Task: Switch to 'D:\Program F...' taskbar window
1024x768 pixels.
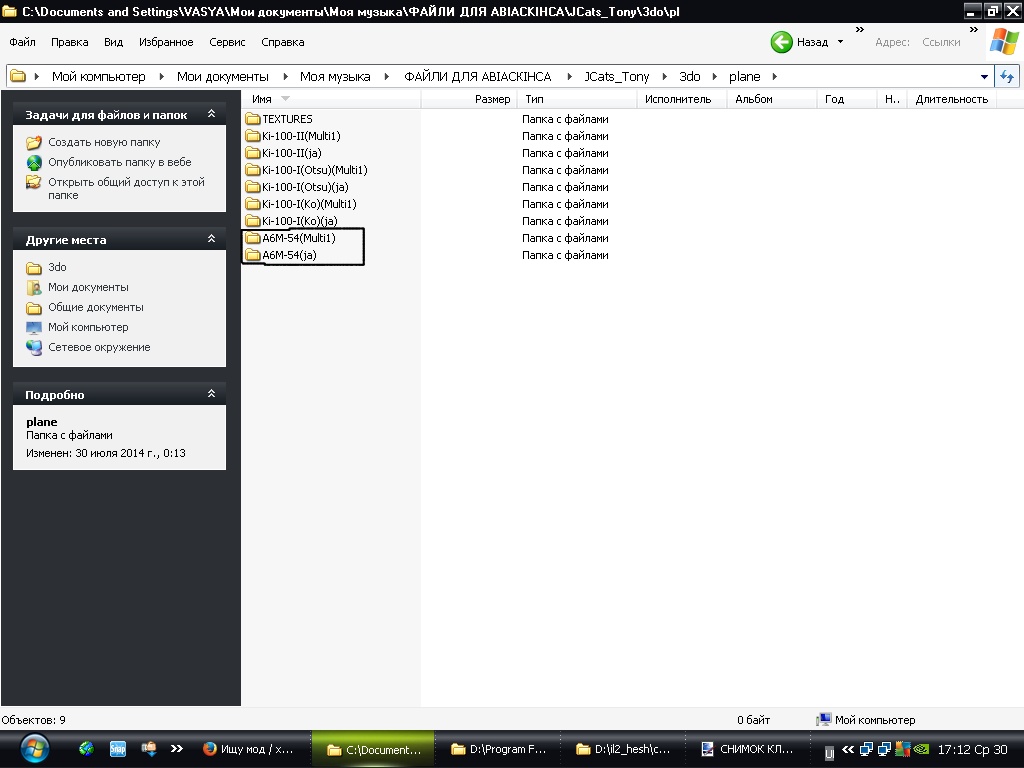Action: 498,749
